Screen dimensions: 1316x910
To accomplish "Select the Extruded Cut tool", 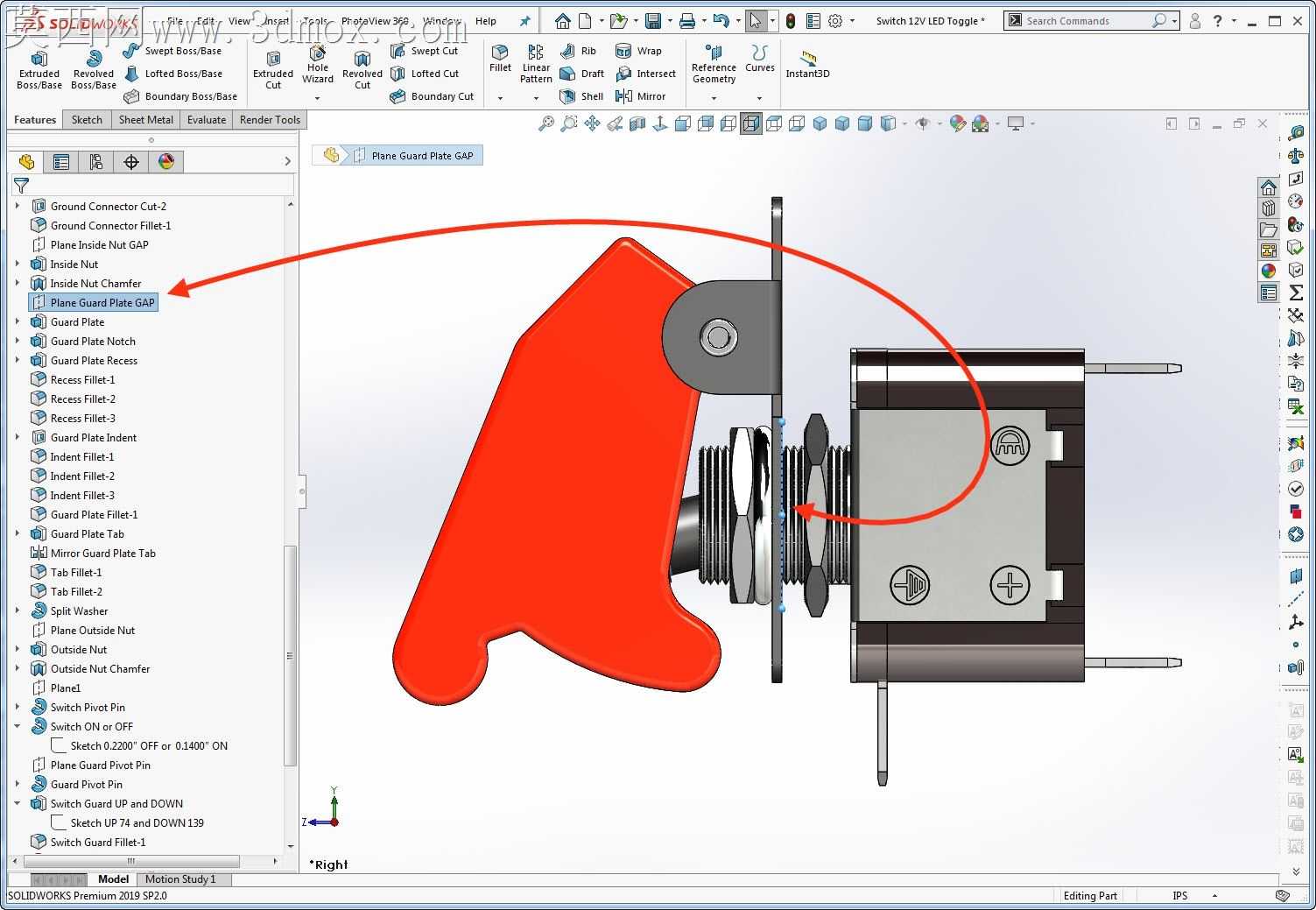I will tap(273, 68).
